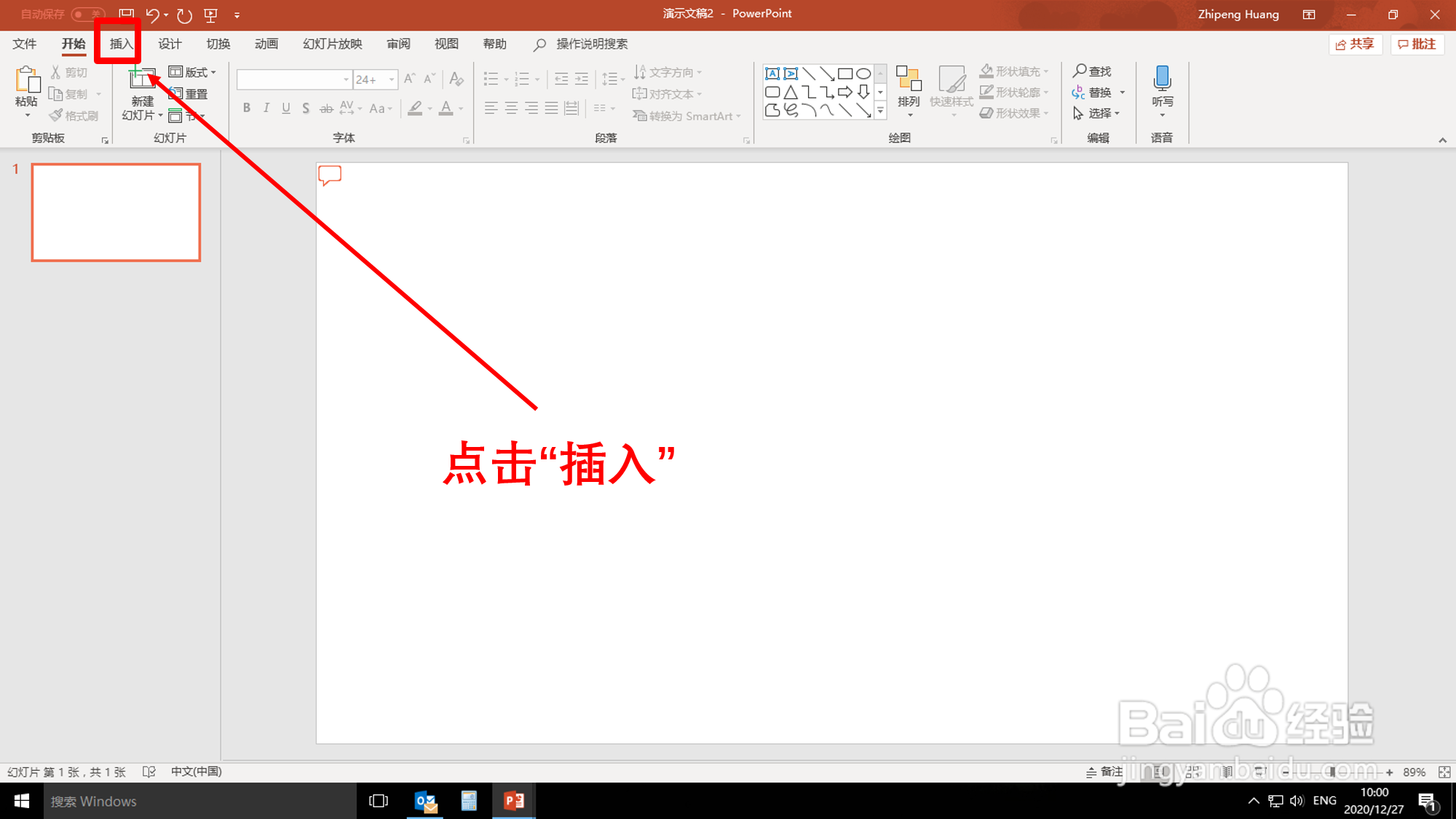Select the text box shape
Screen dimensions: 1456x819
click(x=772, y=74)
